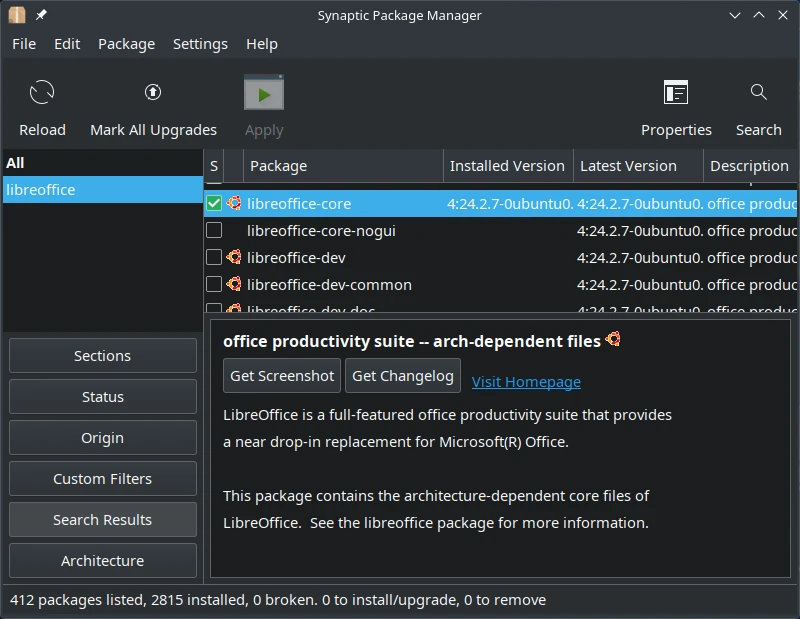The image size is (800, 619).
Task: Click the Reload toolbar icon
Action: coord(42,94)
